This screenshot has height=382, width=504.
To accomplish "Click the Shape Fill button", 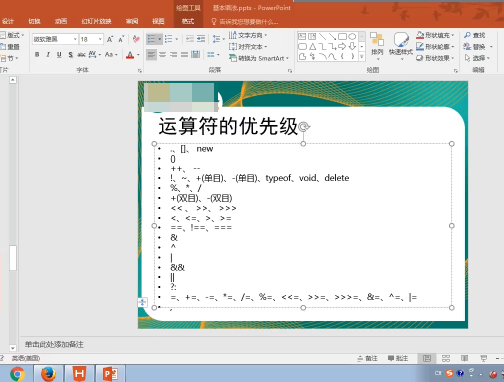I will coord(435,35).
